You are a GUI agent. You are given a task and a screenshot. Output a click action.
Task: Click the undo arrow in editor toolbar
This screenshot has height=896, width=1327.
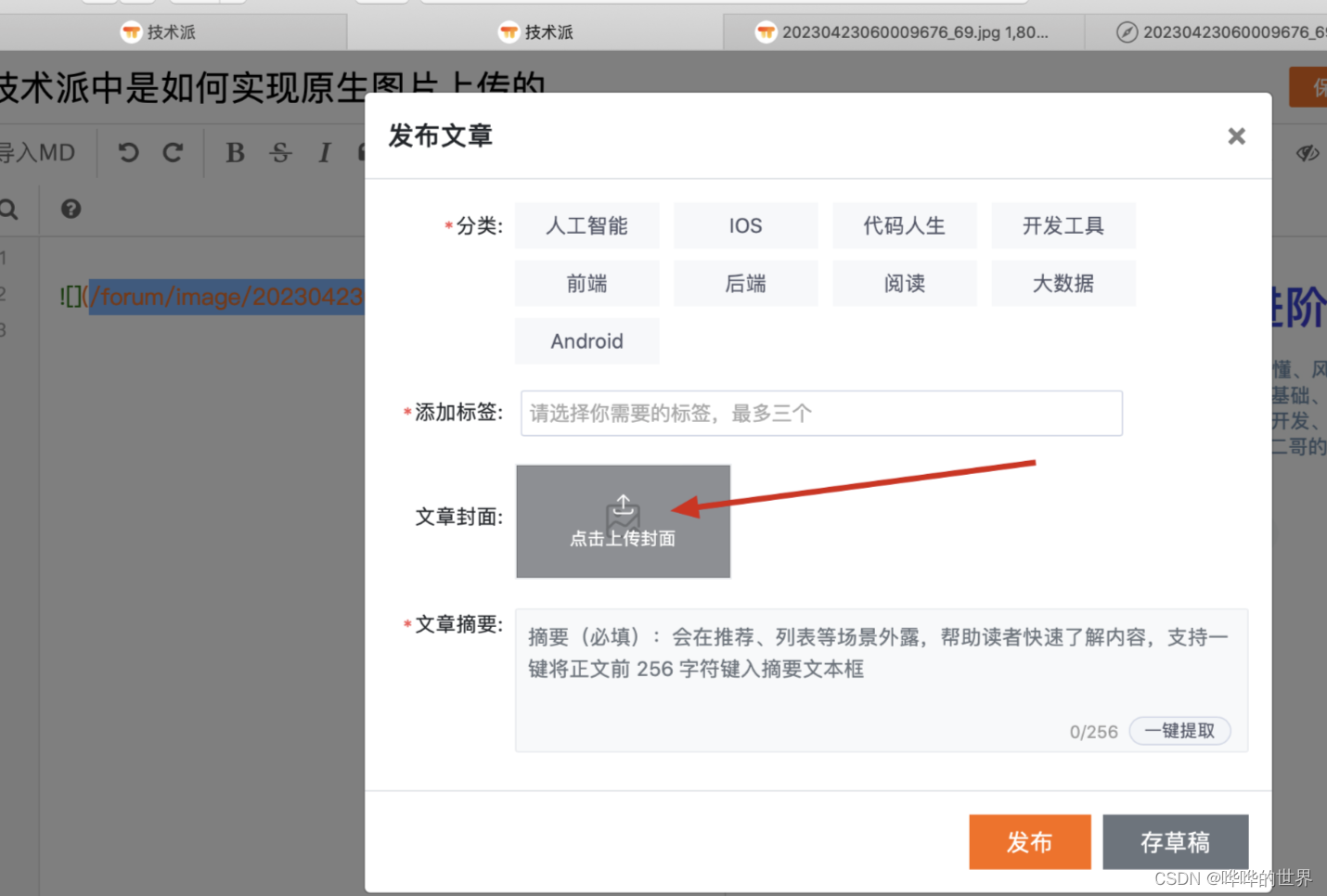click(129, 152)
